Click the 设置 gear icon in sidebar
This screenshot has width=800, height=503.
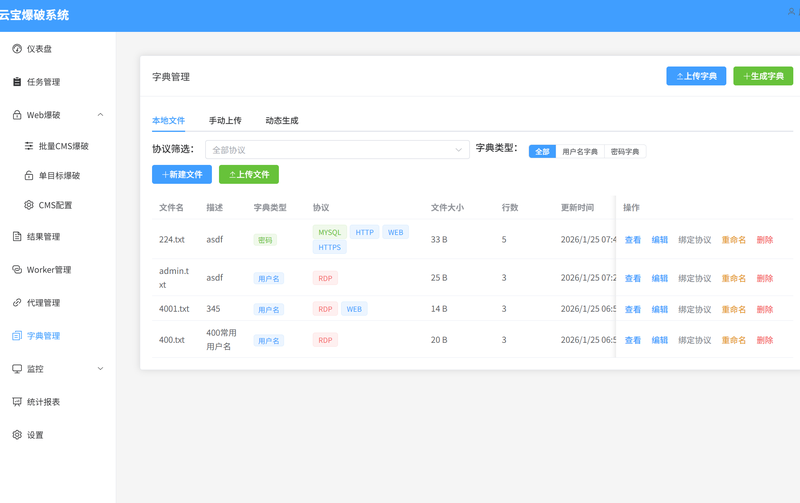pos(17,435)
